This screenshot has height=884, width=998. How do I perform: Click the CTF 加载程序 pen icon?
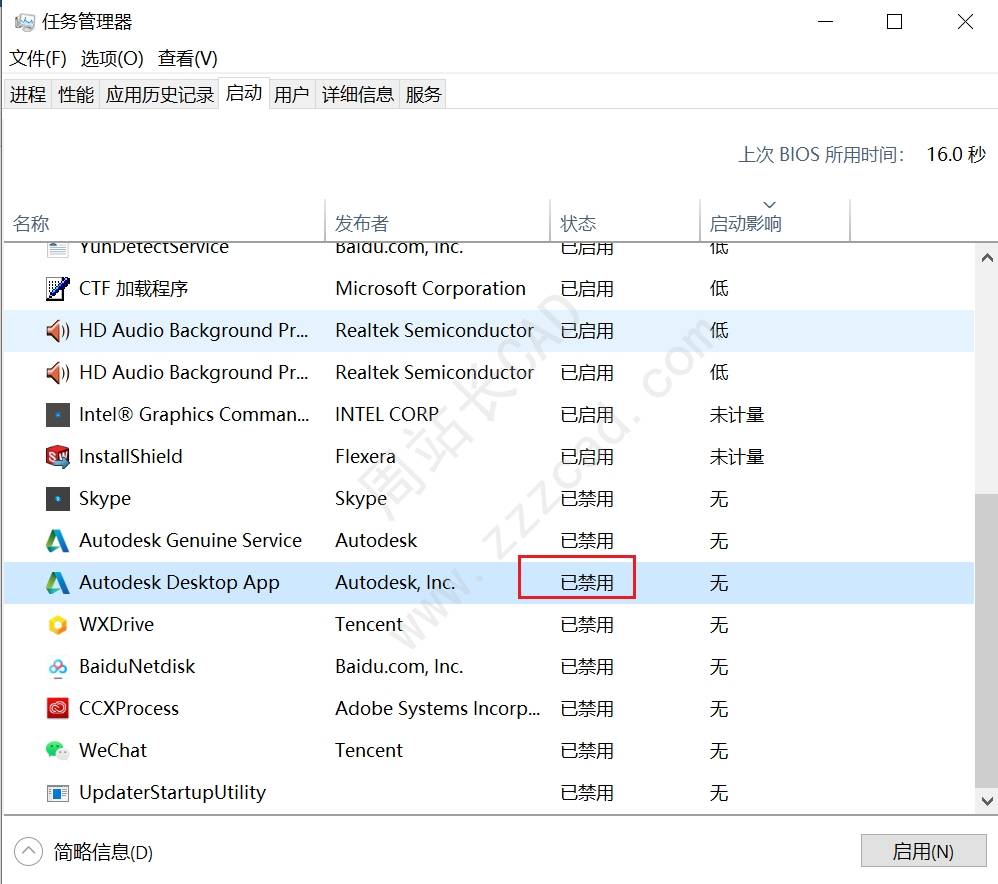(x=58, y=288)
